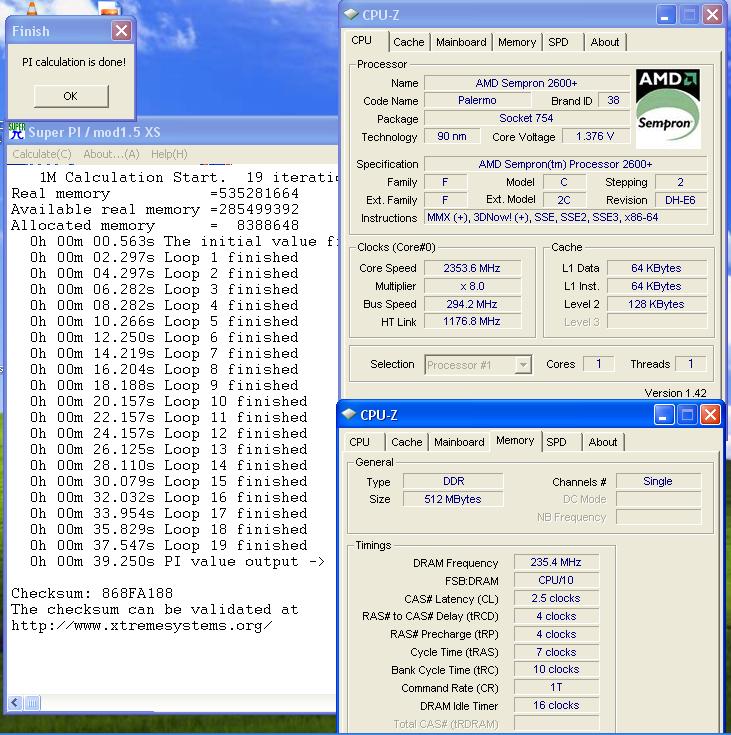Screen dimensions: 731x735
Task: Click the DRAM Frequency value 235.4 MHz
Action: (x=556, y=562)
